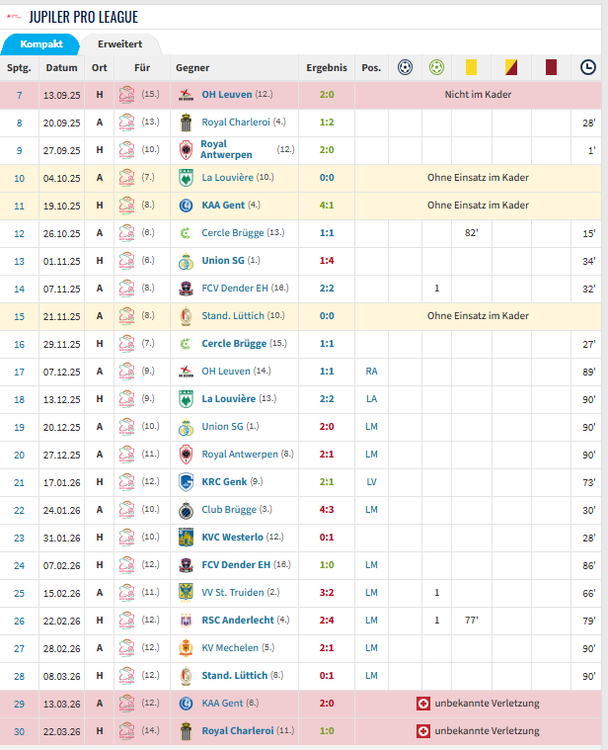Click FCV Dender EH crest in matchday 14 row
Image resolution: width=608 pixels, height=750 pixels.
coord(186,288)
